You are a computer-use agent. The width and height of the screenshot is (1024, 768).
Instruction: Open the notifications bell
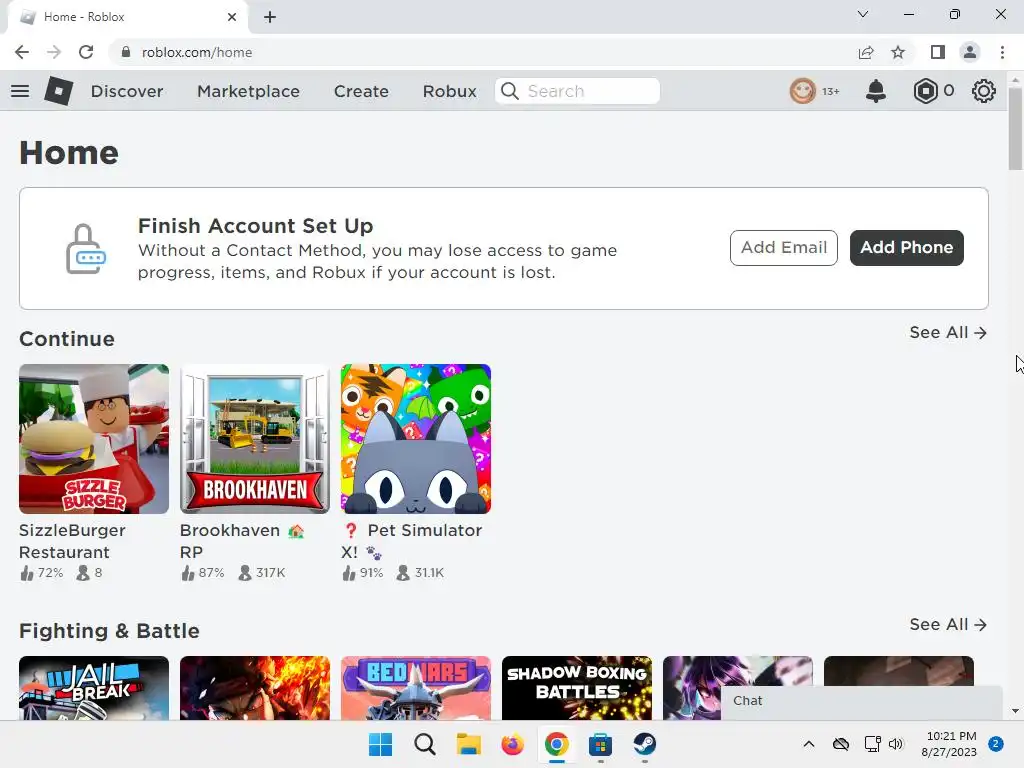coord(875,91)
